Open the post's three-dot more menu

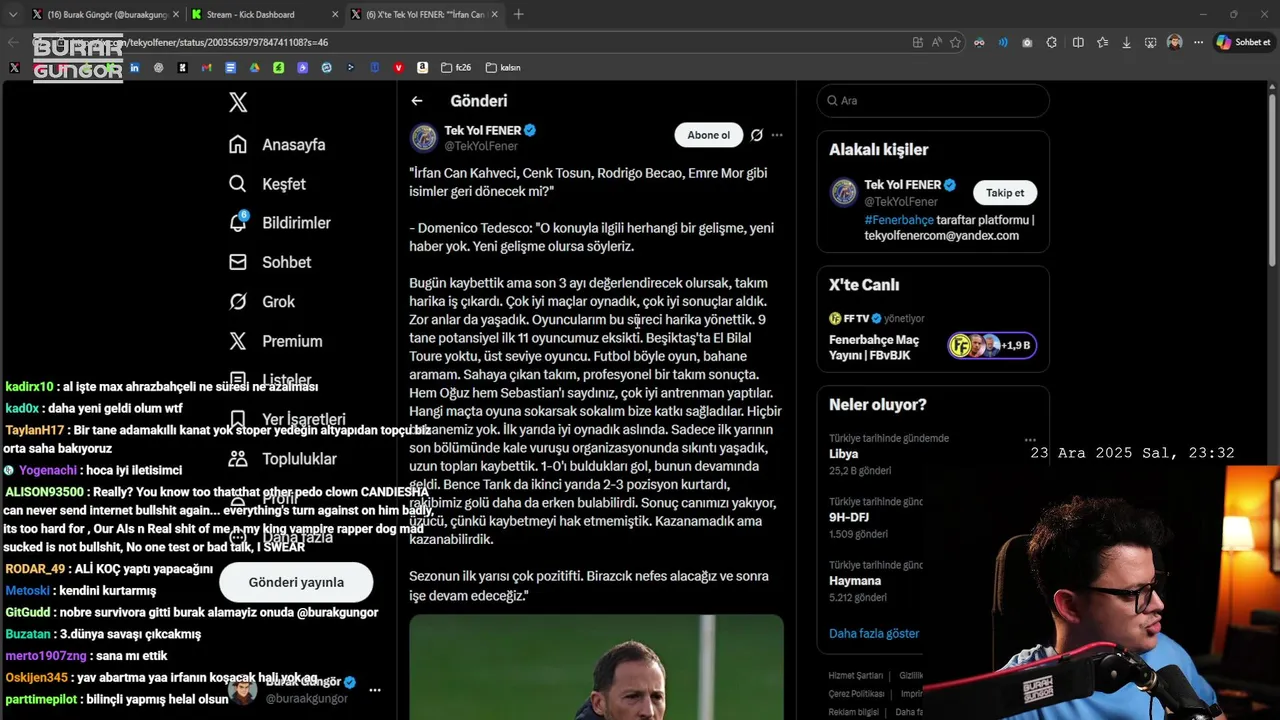coord(777,135)
